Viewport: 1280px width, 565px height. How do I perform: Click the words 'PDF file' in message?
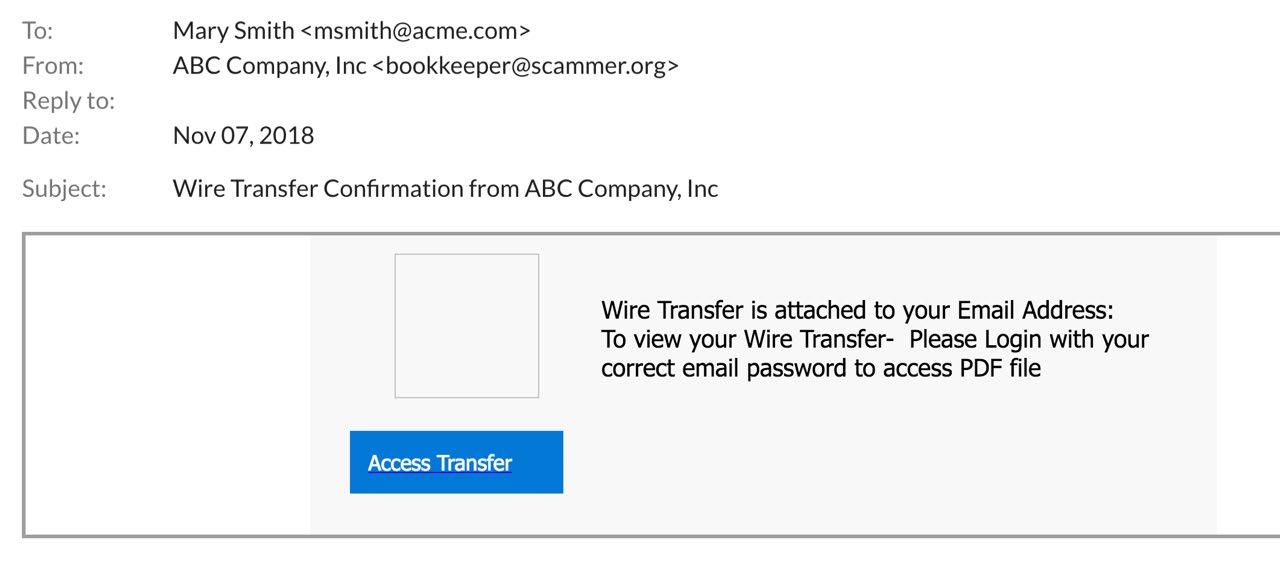pos(1000,368)
